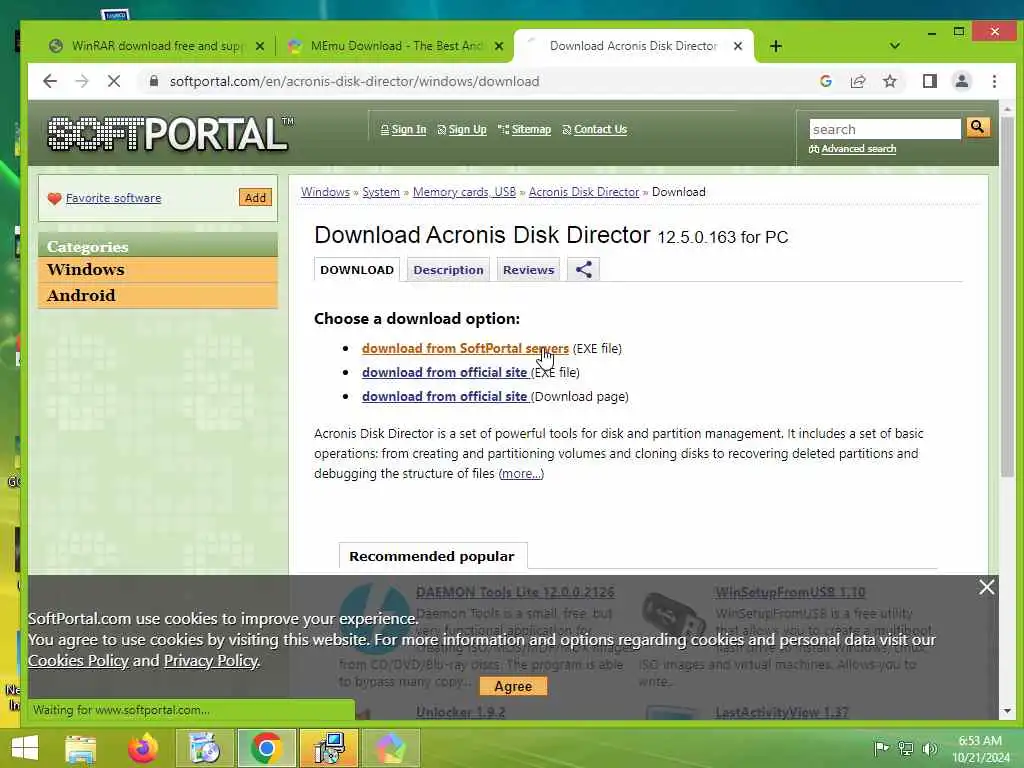Open the Chrome taskbar button
Screen dimensions: 1024x768
pyautogui.click(x=266, y=748)
